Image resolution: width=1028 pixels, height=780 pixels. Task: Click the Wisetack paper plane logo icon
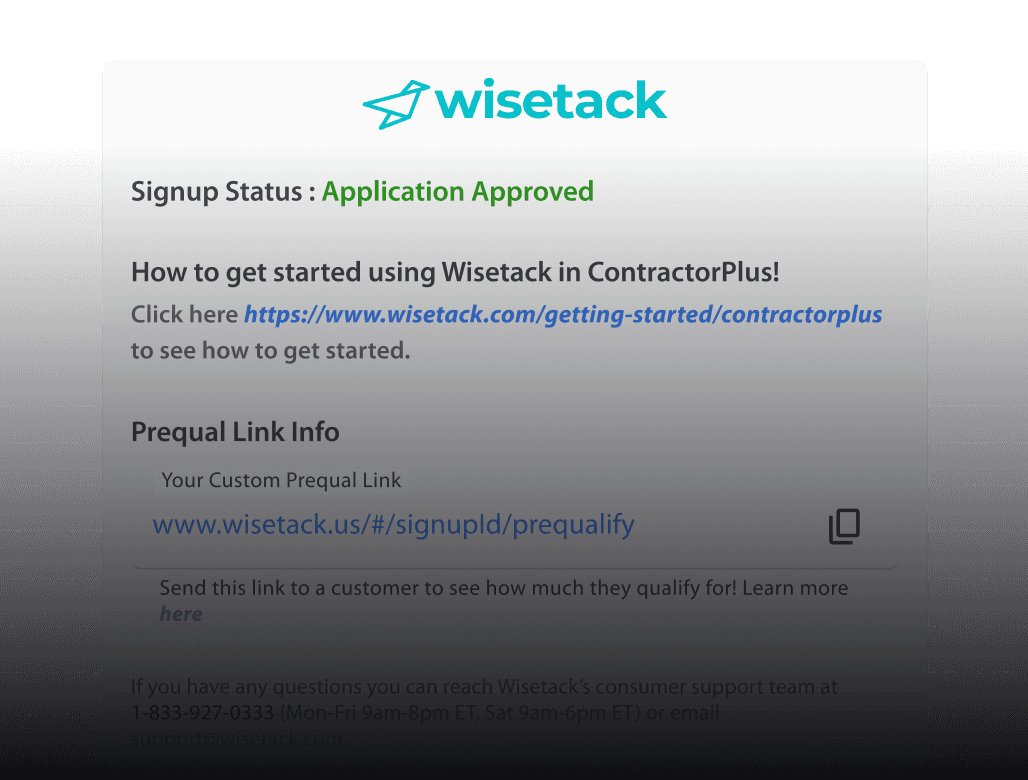[x=395, y=104]
